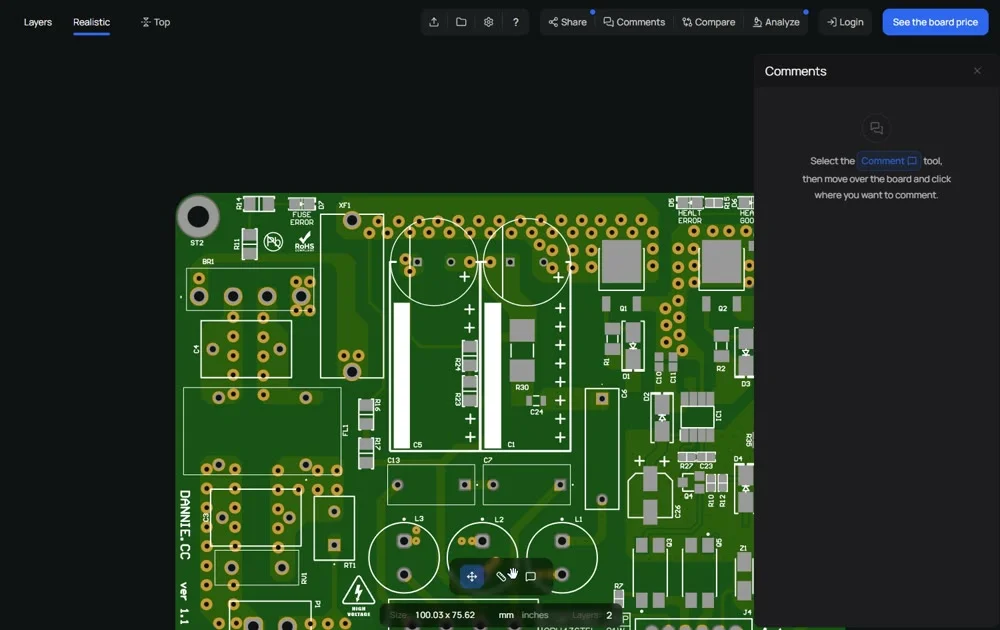This screenshot has width=1000, height=630.
Task: Select the move/pan tool in bottom toolbar
Action: pos(471,576)
